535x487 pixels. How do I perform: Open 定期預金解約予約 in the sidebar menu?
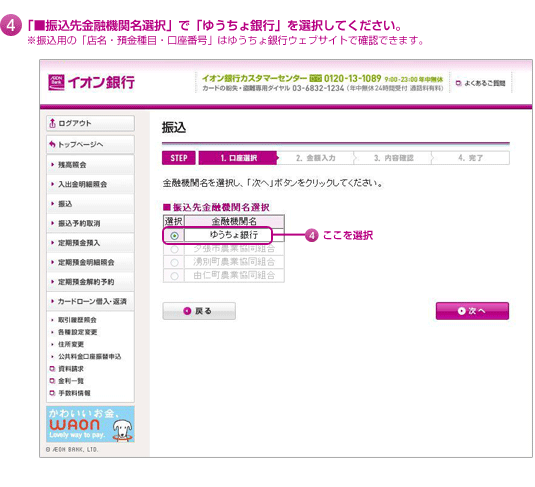pos(90,282)
